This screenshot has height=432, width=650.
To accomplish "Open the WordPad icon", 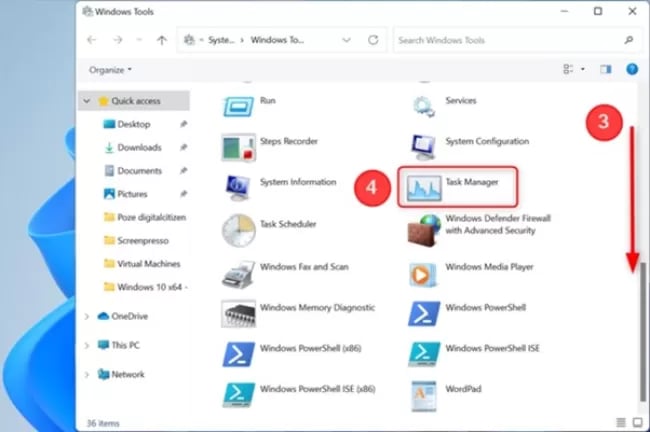I will [x=423, y=396].
